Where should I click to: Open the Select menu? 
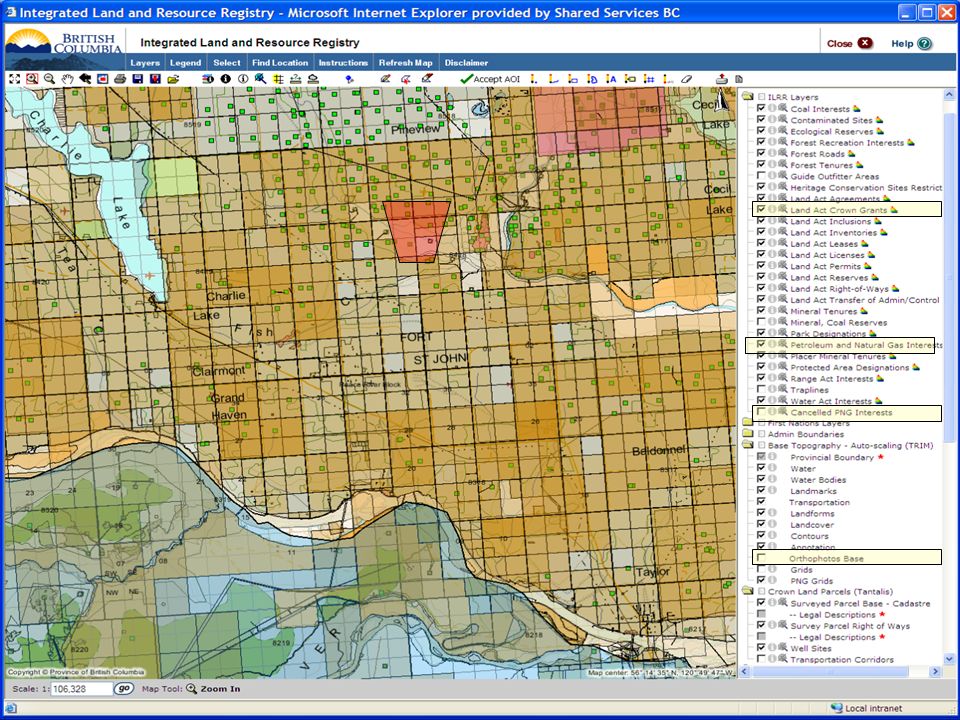click(x=227, y=62)
